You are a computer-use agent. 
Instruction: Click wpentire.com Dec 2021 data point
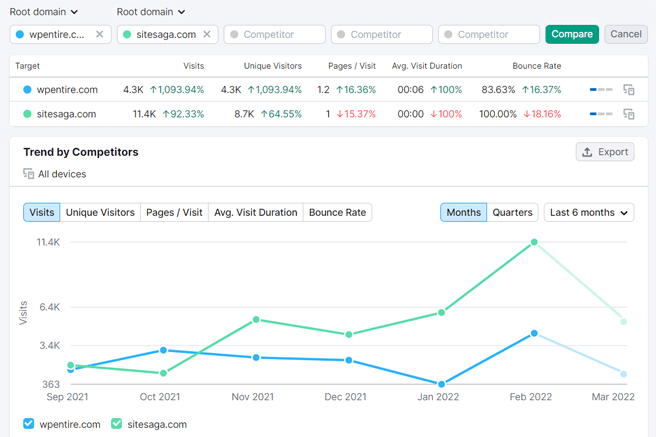[x=349, y=360]
